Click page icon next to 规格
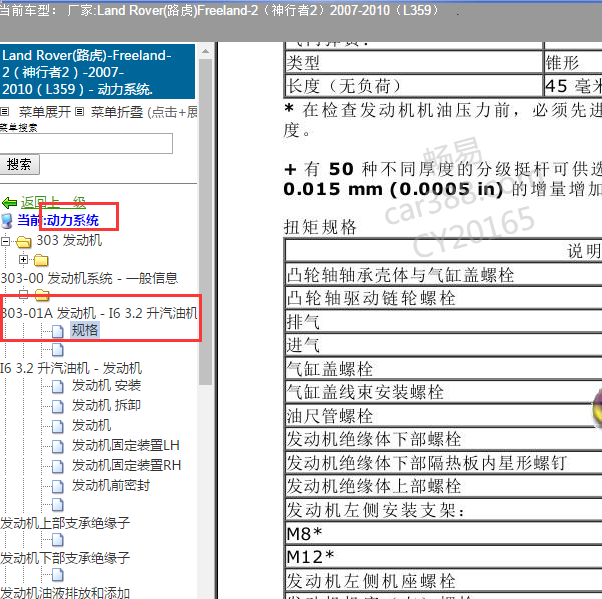The height and width of the screenshot is (599, 602). point(58,331)
